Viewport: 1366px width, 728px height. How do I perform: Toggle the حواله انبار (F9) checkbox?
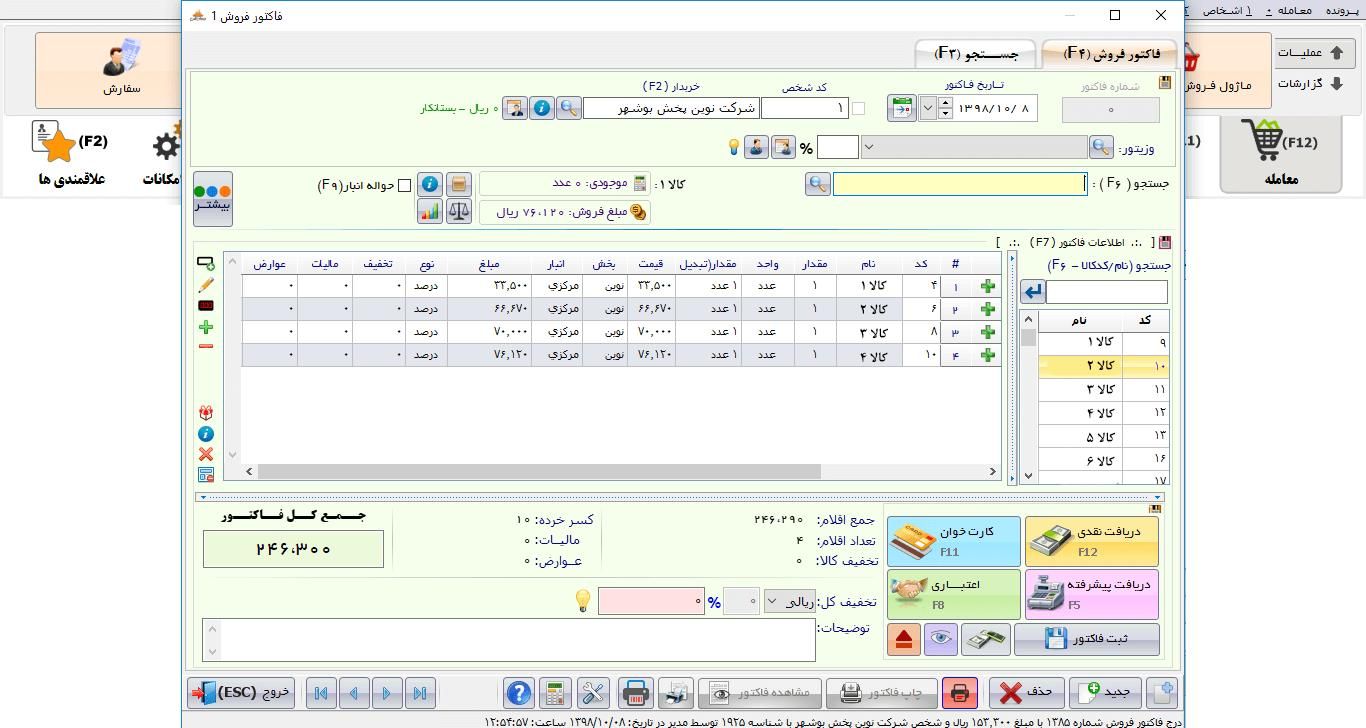pyautogui.click(x=405, y=185)
